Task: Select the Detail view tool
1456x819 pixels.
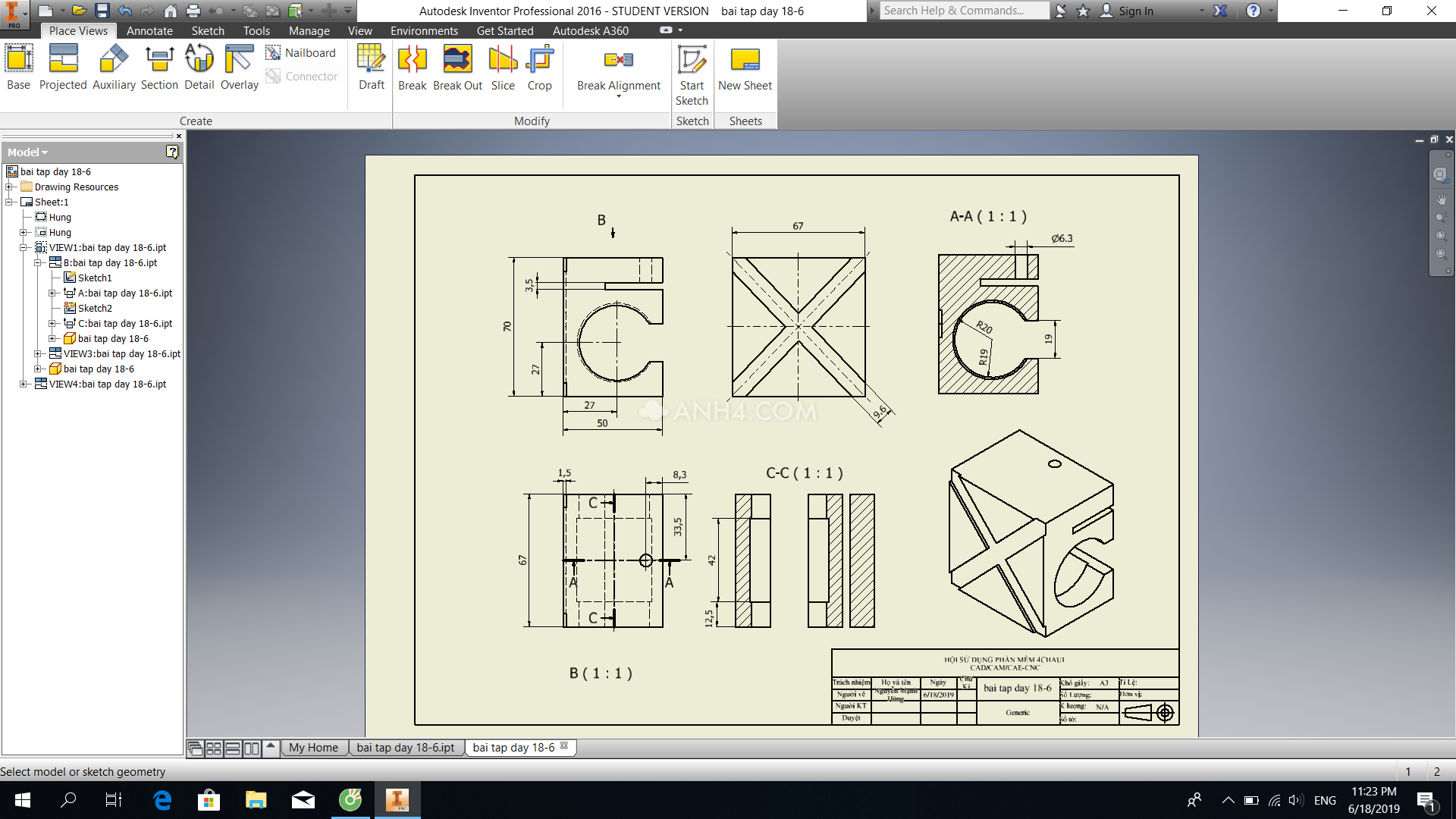Action: point(199,67)
